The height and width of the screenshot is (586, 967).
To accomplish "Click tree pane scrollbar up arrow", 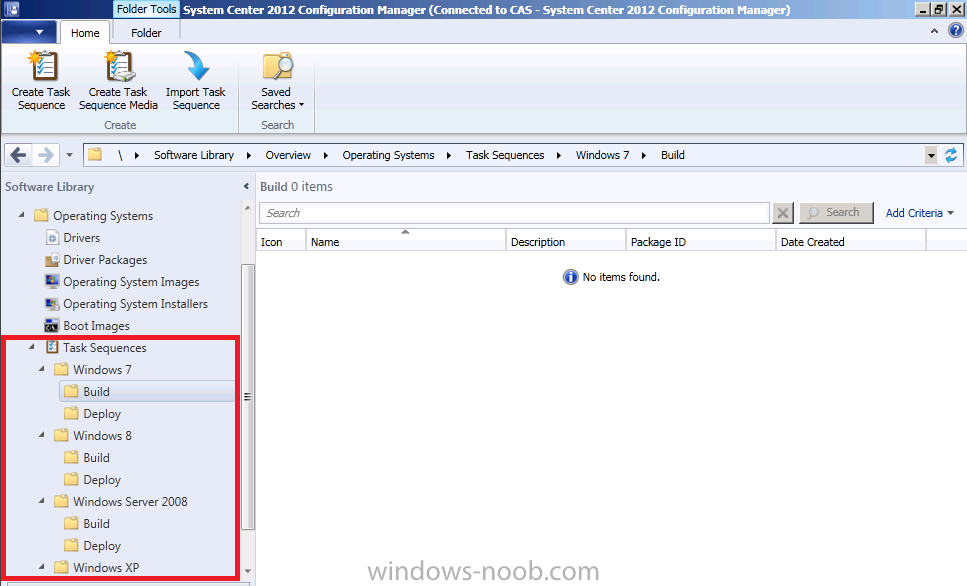I will point(247,208).
